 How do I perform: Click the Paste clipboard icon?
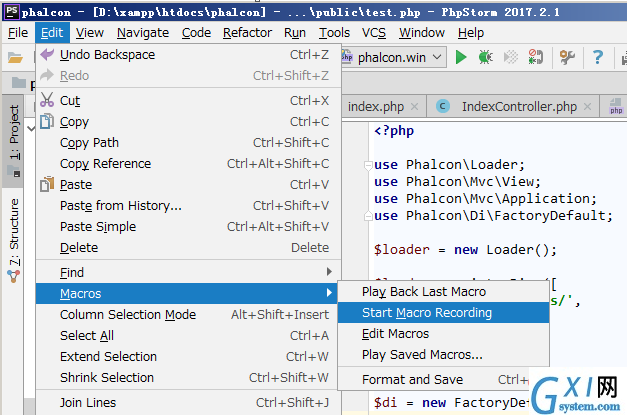coord(47,184)
